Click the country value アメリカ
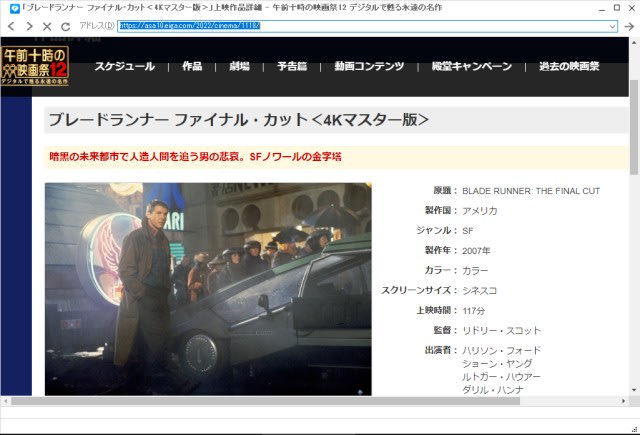The image size is (640, 435). tap(480, 211)
